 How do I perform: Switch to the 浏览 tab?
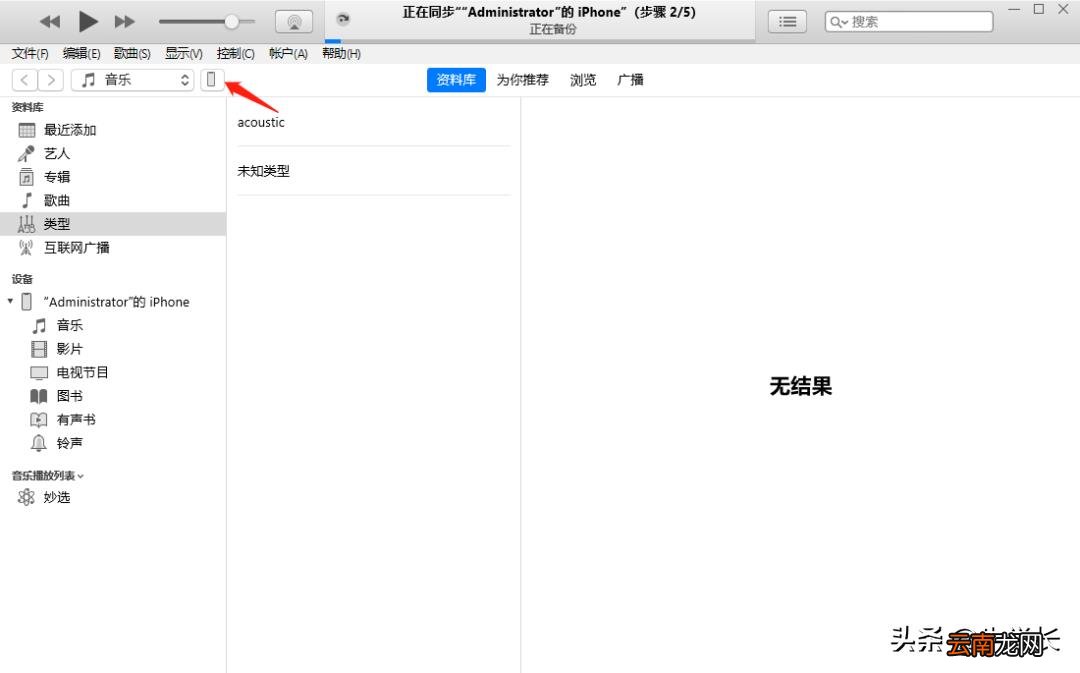[583, 80]
